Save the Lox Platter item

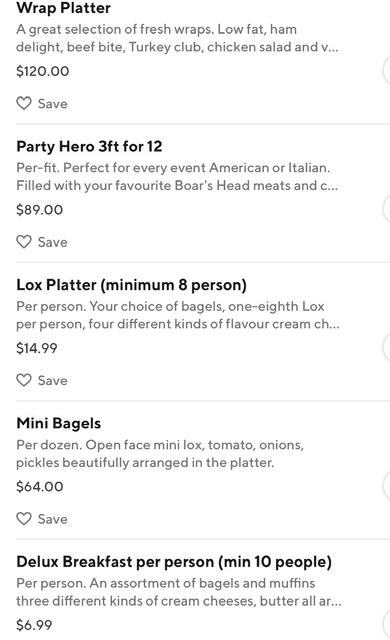tap(42, 380)
